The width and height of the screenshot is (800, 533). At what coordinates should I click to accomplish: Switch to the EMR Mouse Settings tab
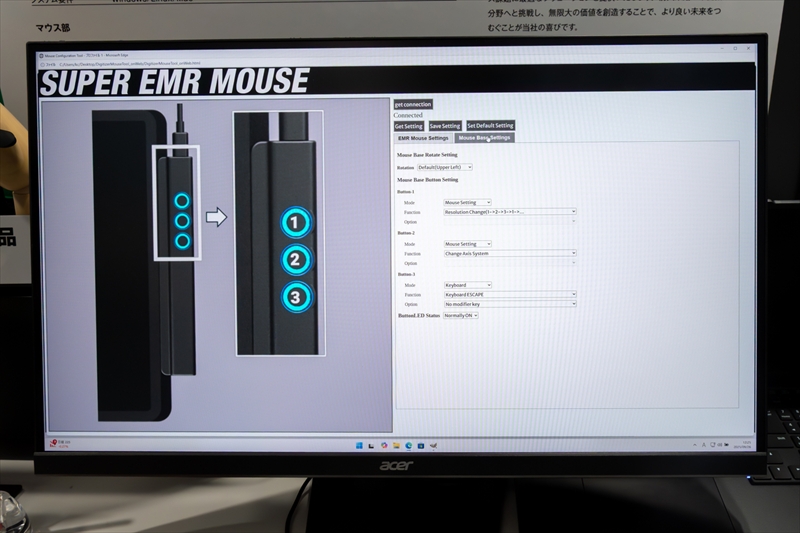[423, 138]
